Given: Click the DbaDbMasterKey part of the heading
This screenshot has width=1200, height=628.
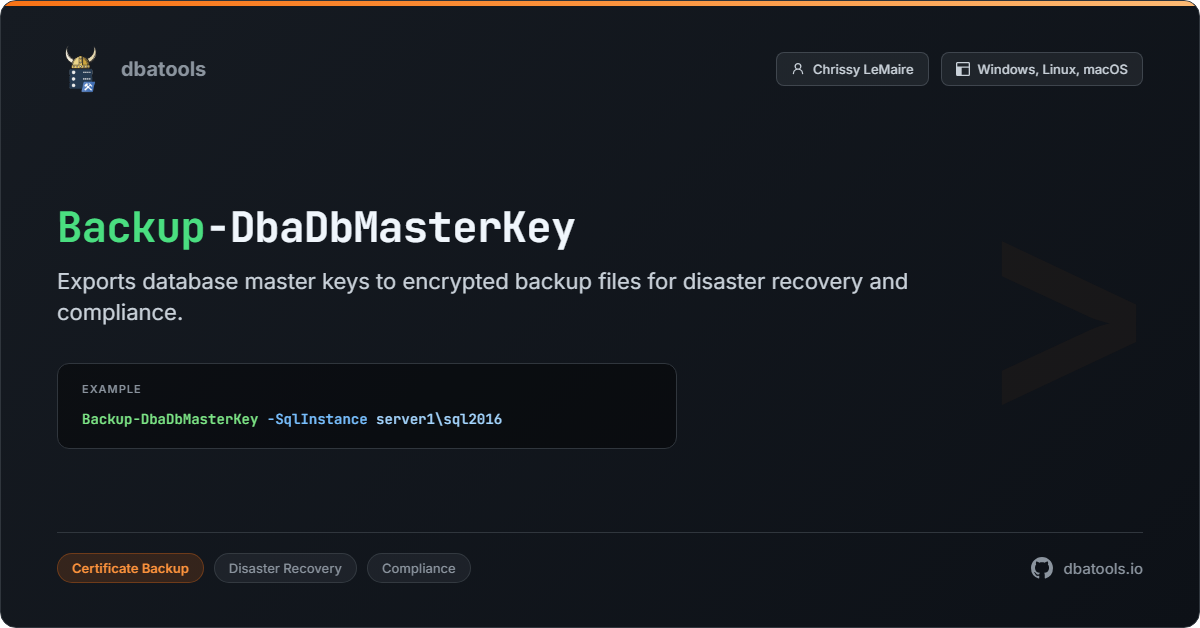Looking at the screenshot, I should click(402, 229).
